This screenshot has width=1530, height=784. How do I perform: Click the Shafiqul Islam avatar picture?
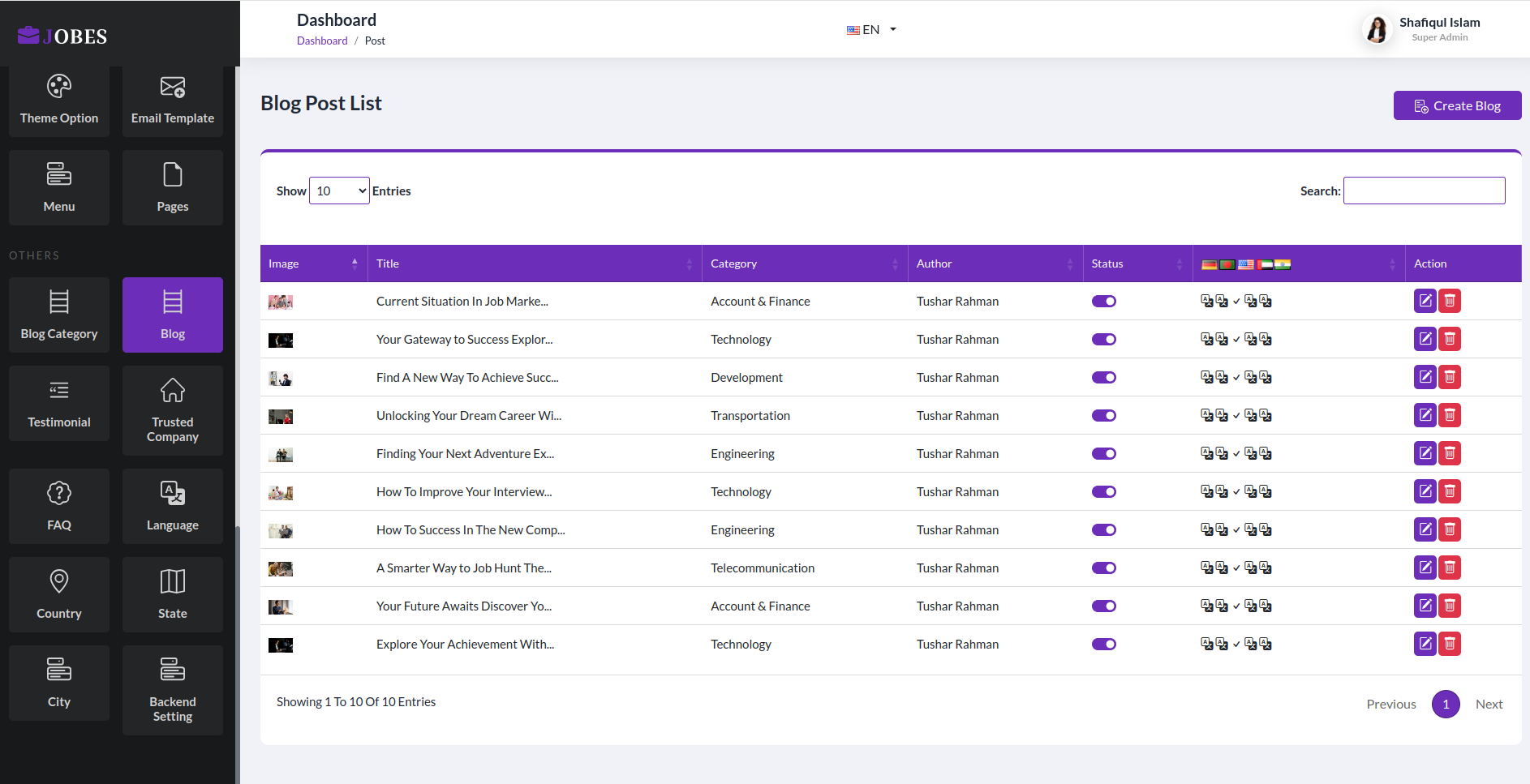(x=1376, y=29)
